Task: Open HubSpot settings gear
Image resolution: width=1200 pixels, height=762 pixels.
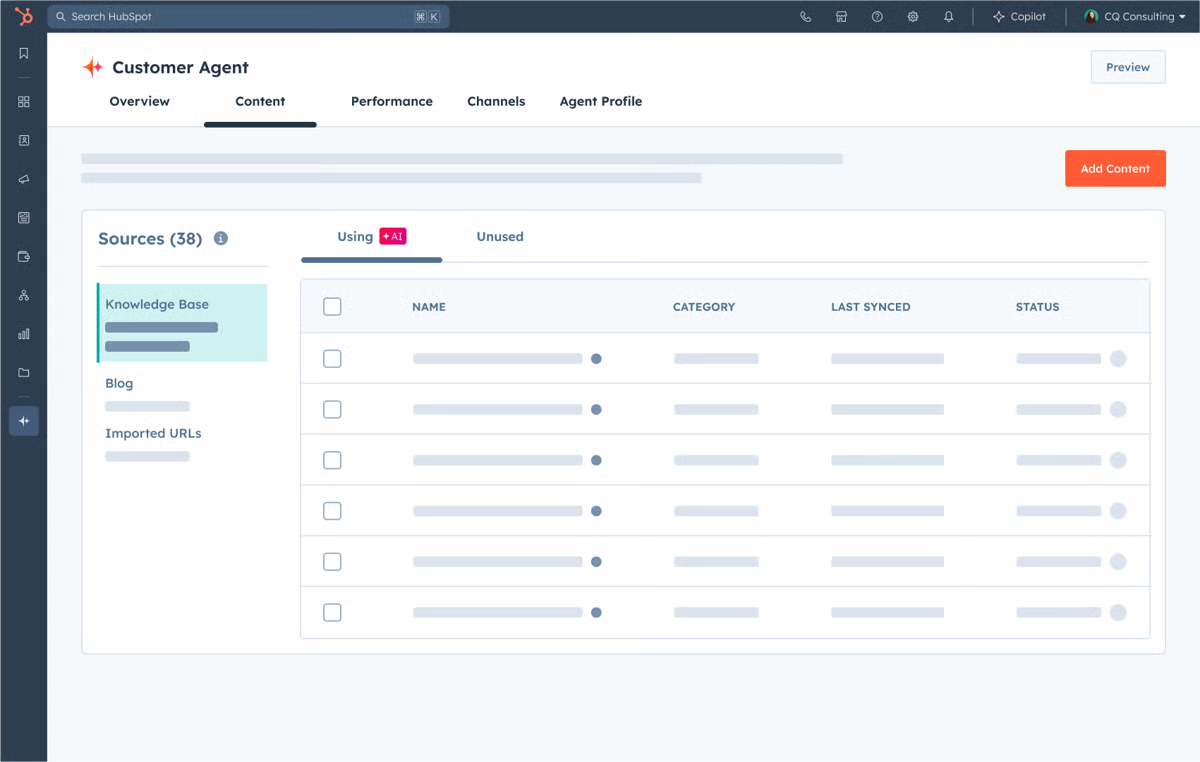Action: (x=912, y=16)
